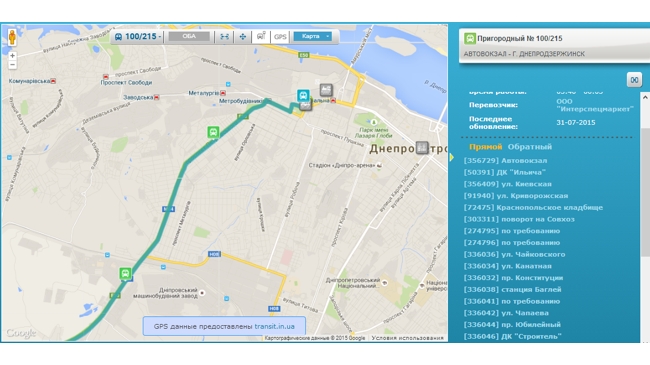The height and width of the screenshot is (365, 650).
Task: Click the fit-route-to-view toolbar icon
Action: coord(224,37)
